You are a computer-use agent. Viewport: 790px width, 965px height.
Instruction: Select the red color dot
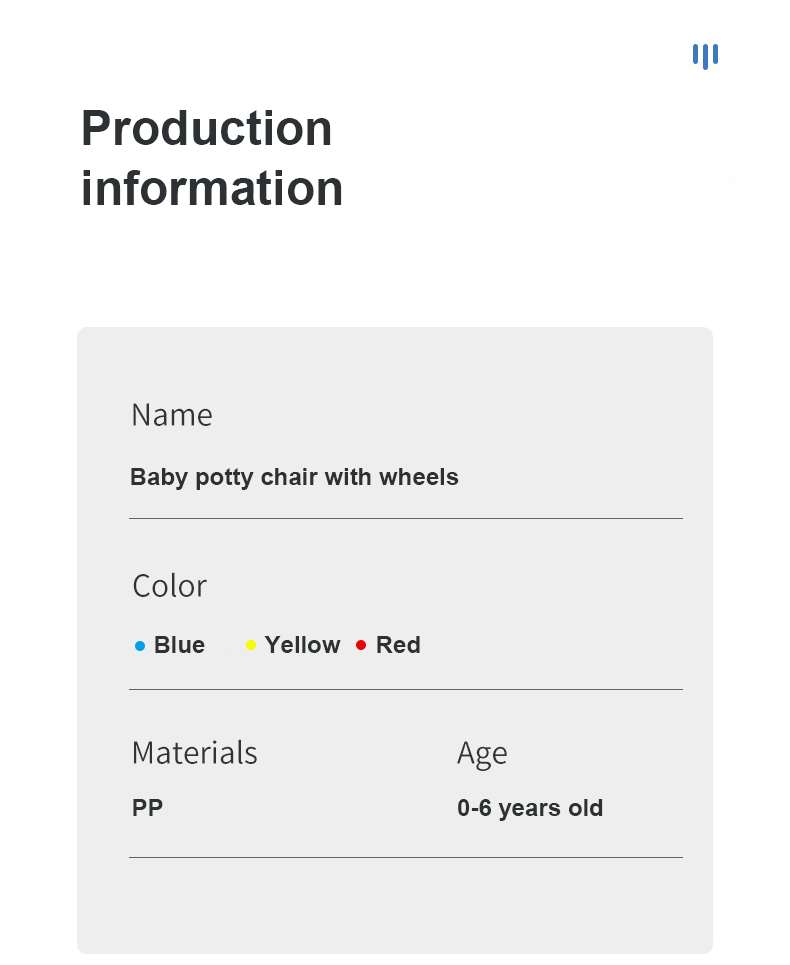click(x=361, y=645)
